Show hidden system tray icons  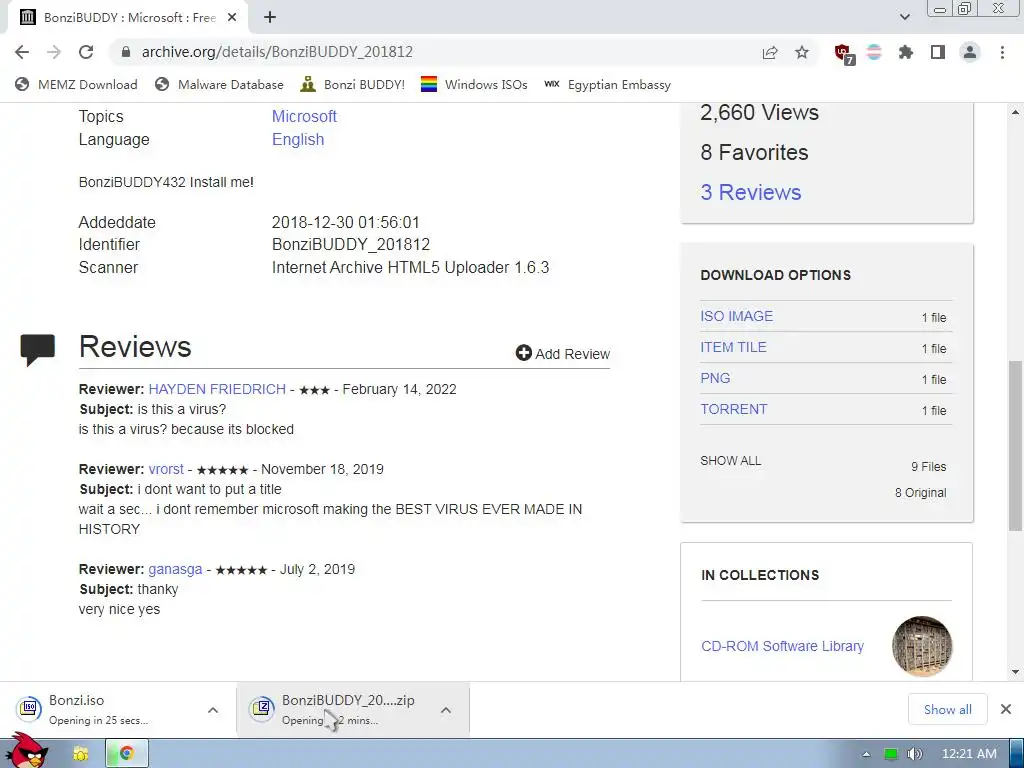[x=867, y=754]
